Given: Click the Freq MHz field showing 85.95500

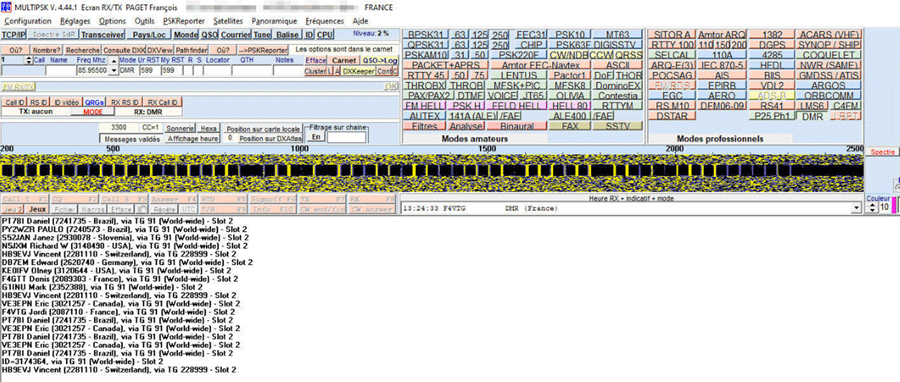Looking at the screenshot, I should pos(92,71).
